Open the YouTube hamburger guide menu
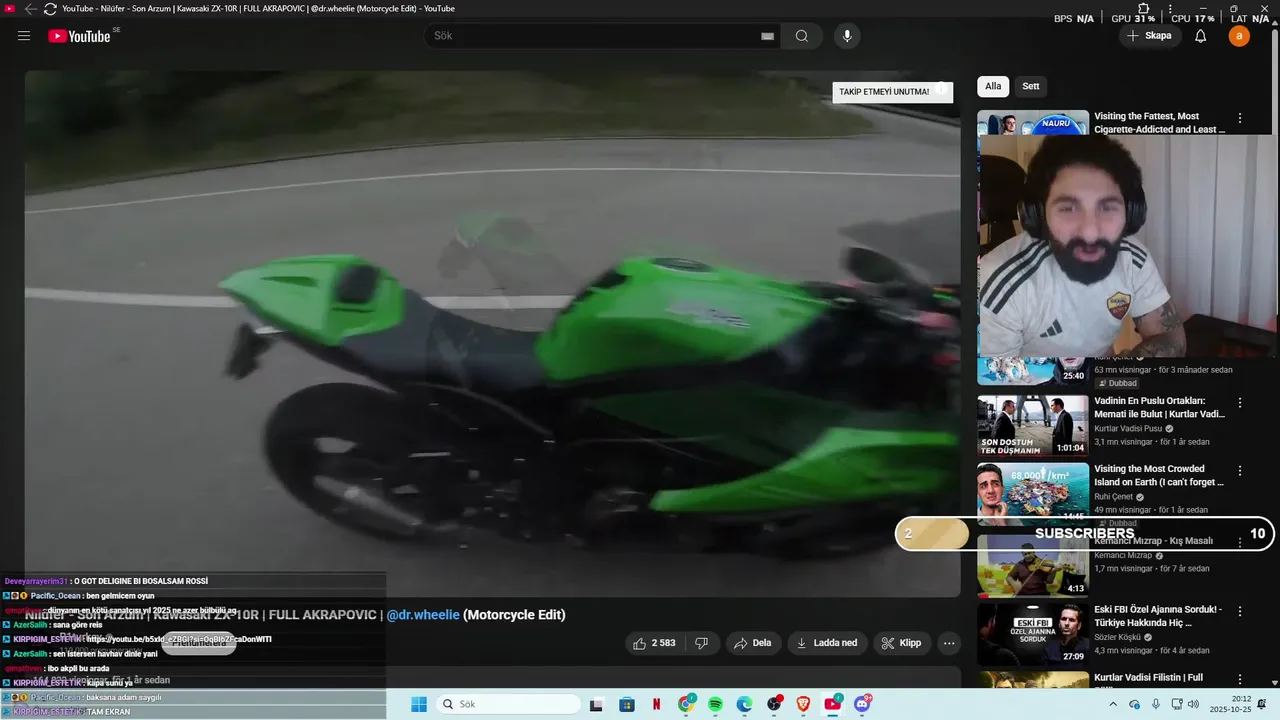This screenshot has width=1280, height=720. (x=24, y=36)
